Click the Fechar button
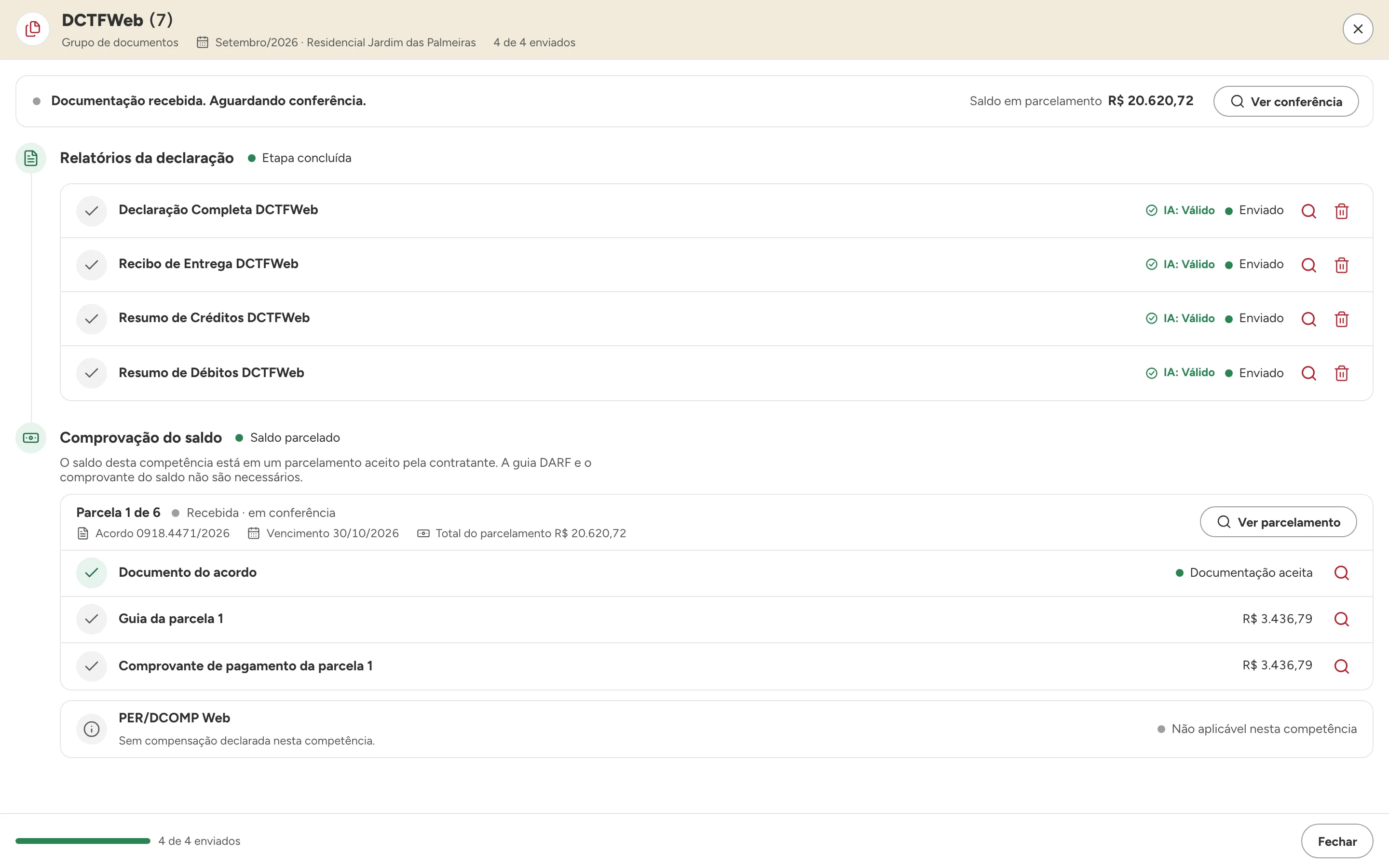1389x868 pixels. (x=1337, y=841)
